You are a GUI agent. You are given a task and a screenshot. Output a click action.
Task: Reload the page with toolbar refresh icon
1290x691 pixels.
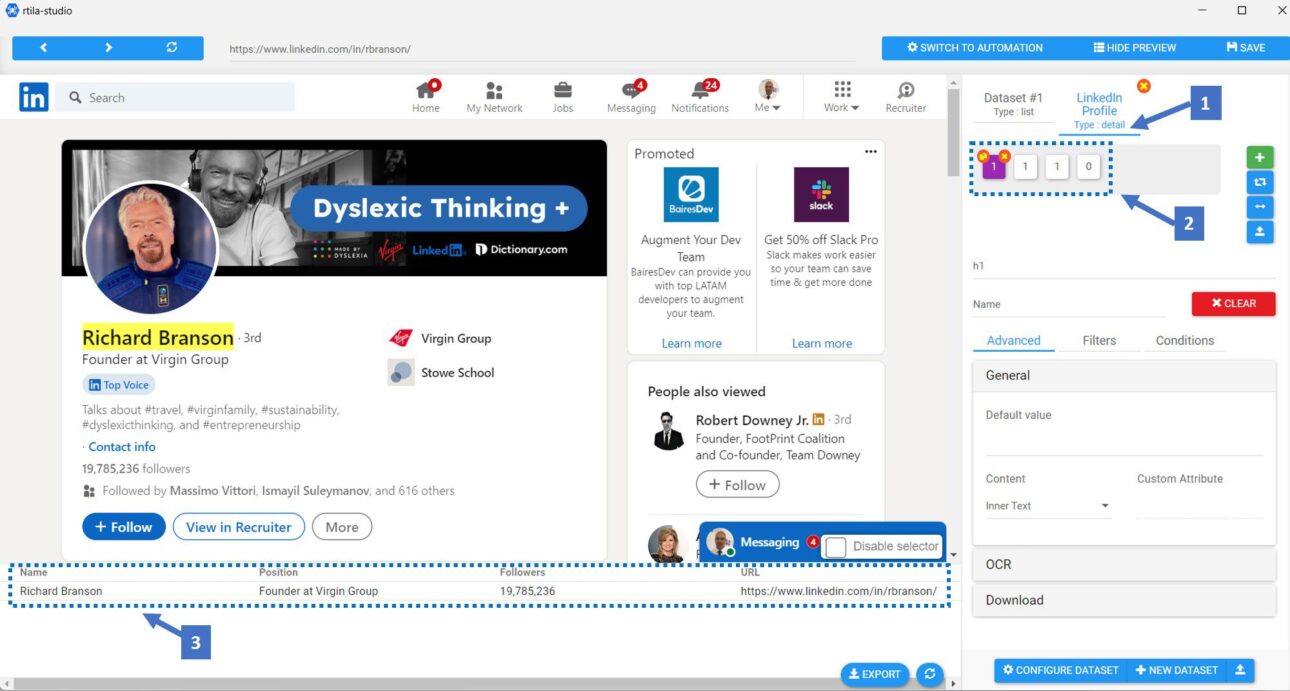point(172,48)
